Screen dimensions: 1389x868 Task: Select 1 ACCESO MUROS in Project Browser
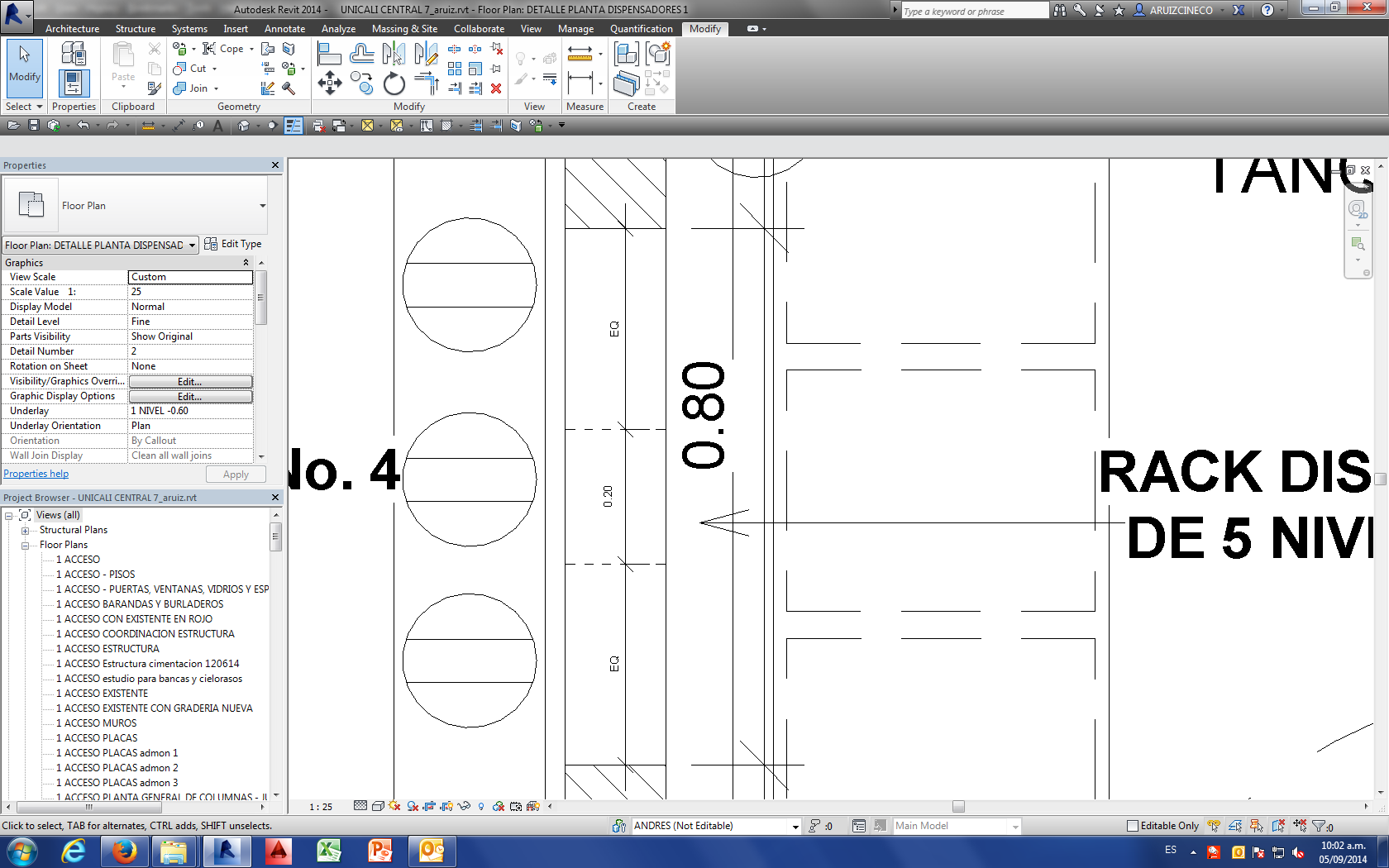pos(97,723)
